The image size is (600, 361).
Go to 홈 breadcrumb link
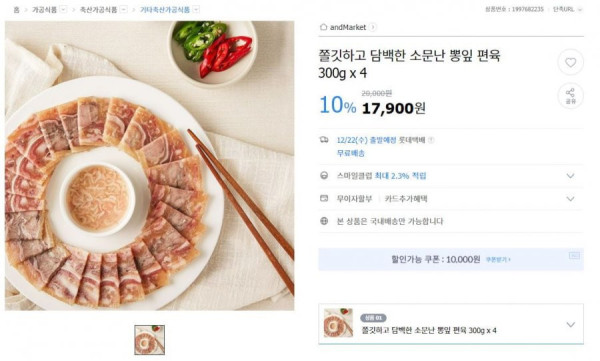coord(16,10)
